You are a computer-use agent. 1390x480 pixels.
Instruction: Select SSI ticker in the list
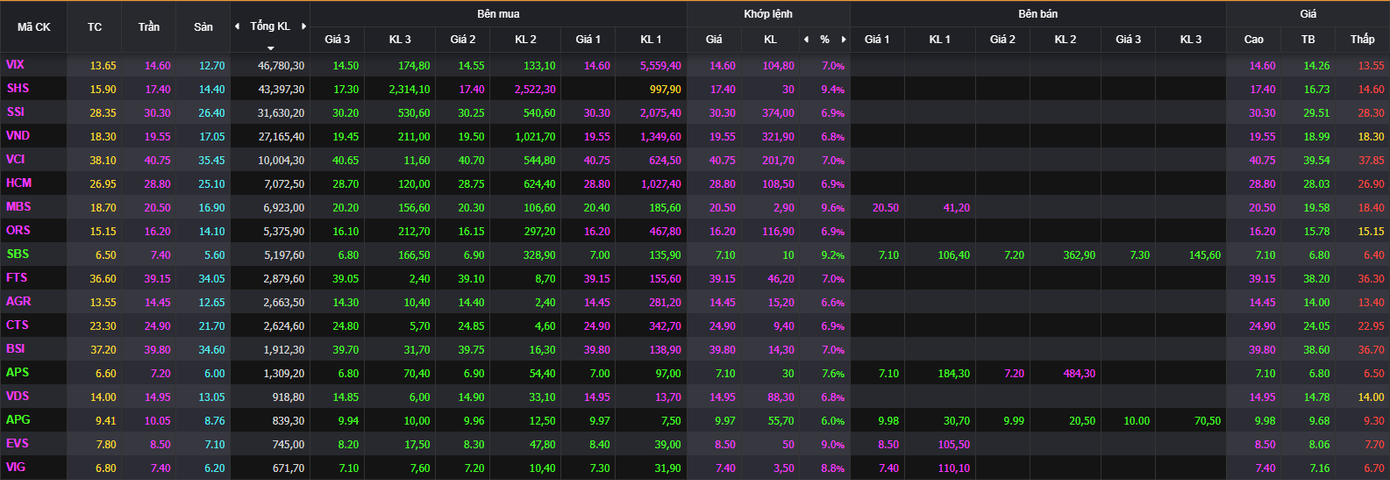tap(16, 112)
